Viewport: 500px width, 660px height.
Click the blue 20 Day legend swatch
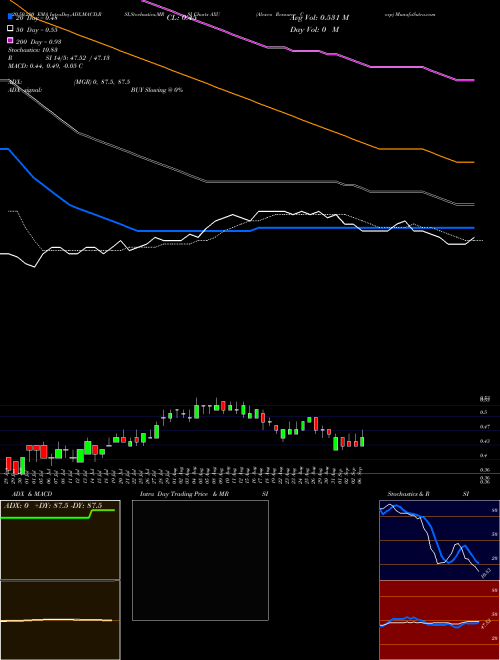10,17
